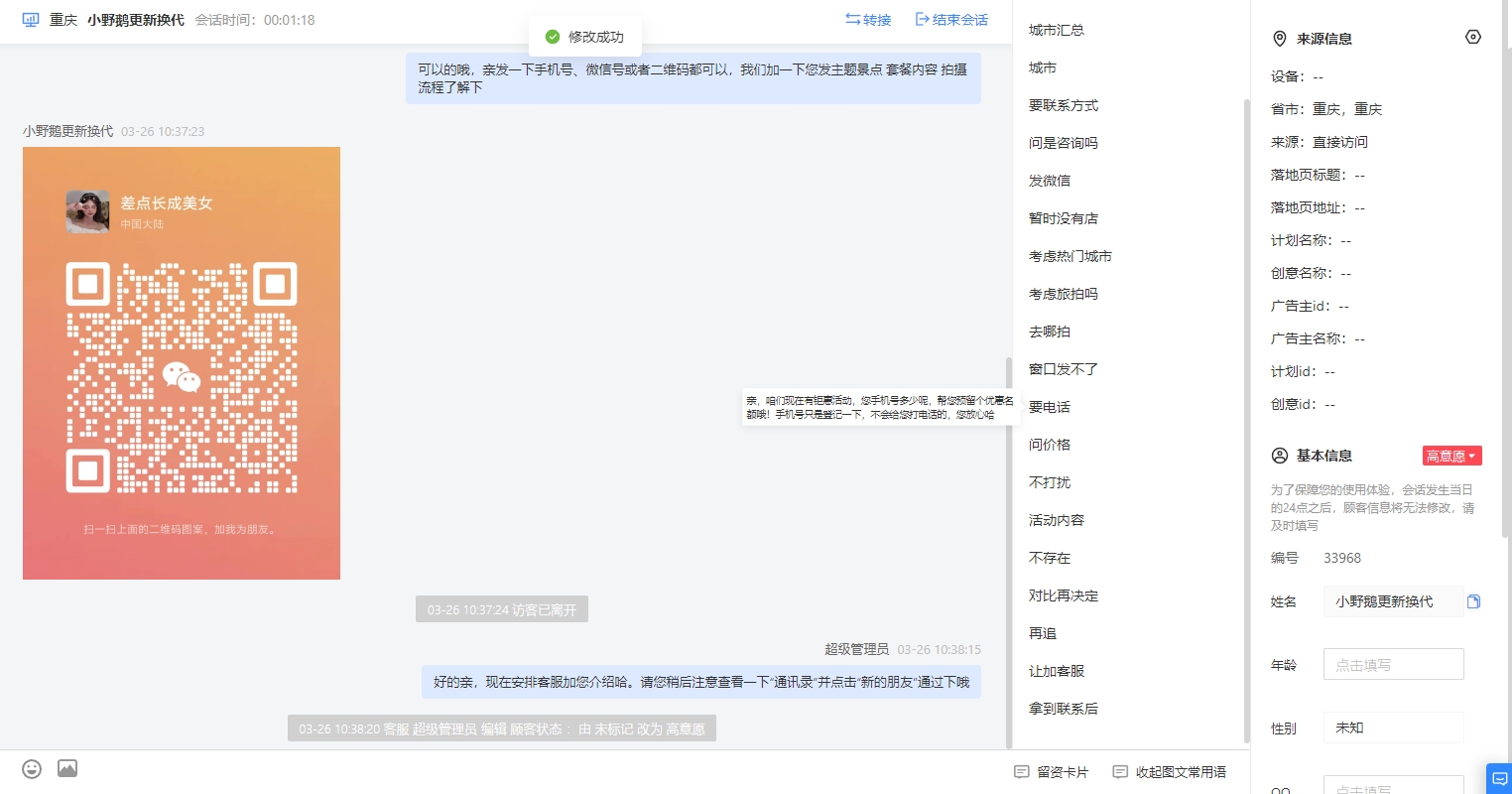Click the agent message starting 可以的哦

click(693, 78)
